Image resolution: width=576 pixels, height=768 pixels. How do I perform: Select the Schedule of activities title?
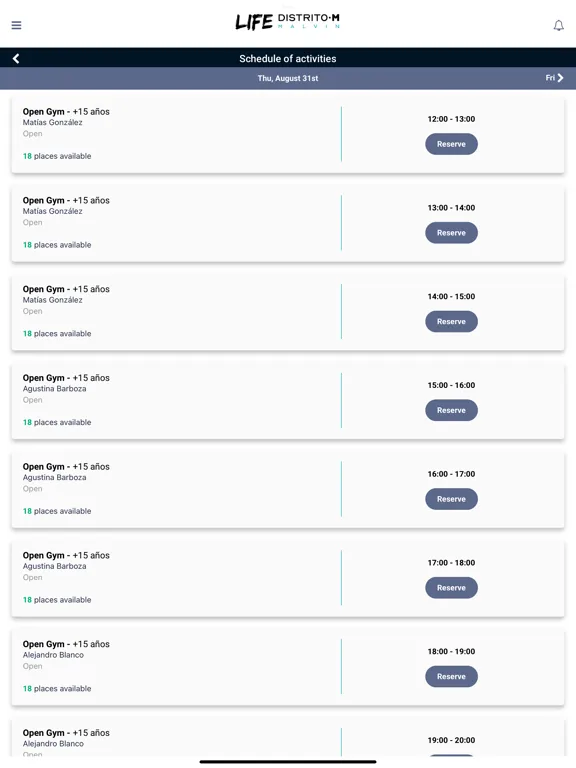288,59
